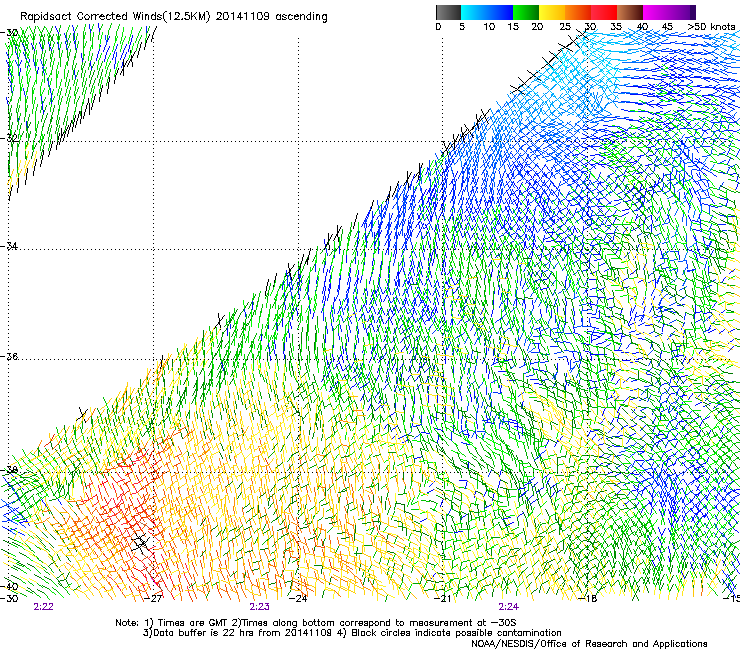This screenshot has width=740, height=650.
Task: Click the "-36" latitude axis label
Action: click(9, 356)
